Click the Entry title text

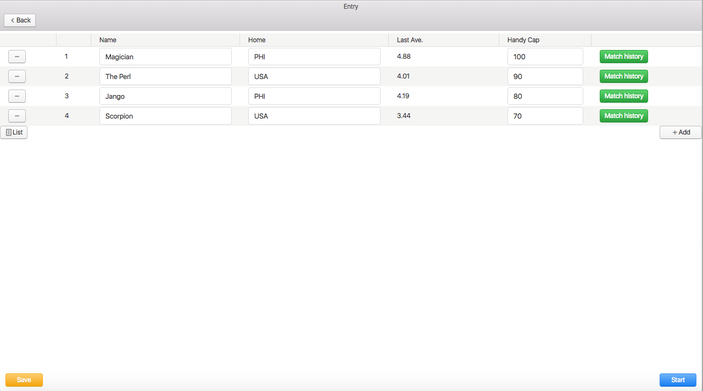coord(351,6)
